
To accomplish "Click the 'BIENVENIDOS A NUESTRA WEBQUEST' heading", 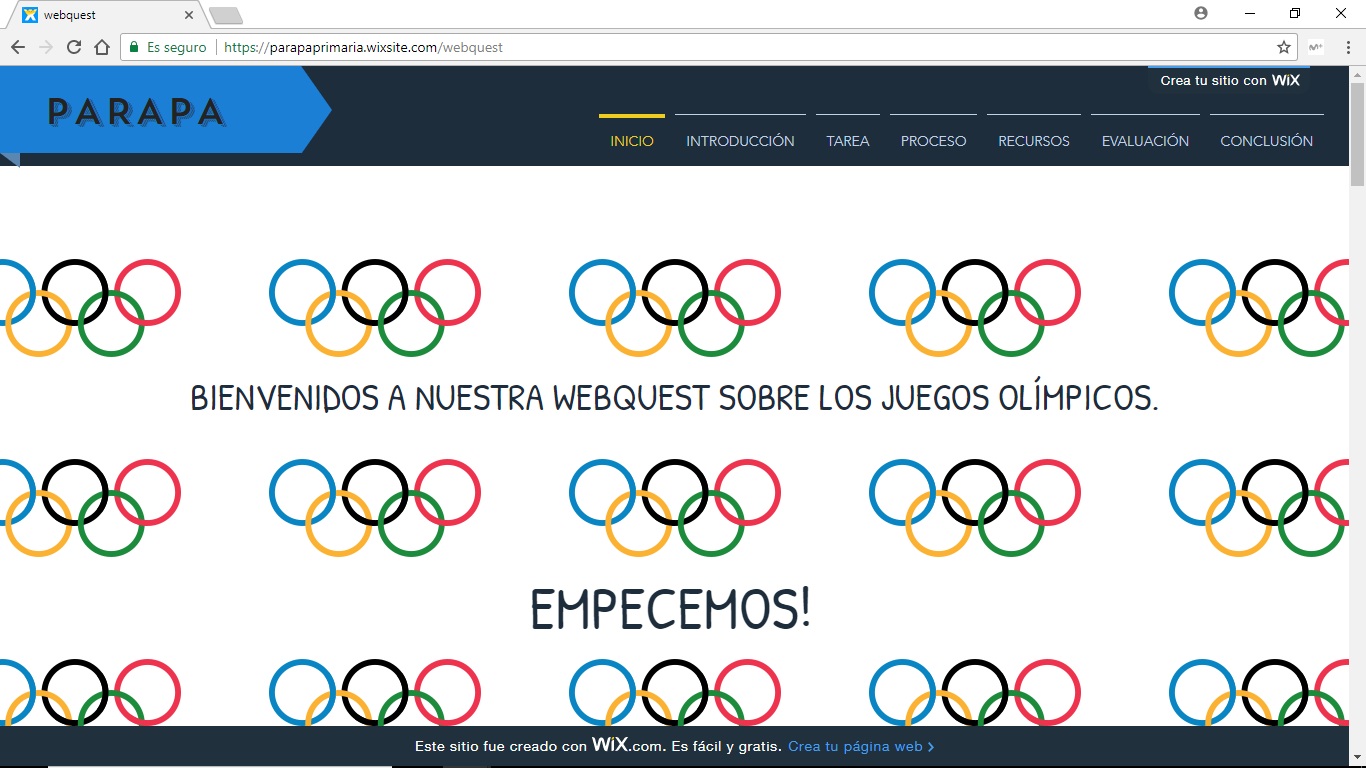I will [x=674, y=398].
